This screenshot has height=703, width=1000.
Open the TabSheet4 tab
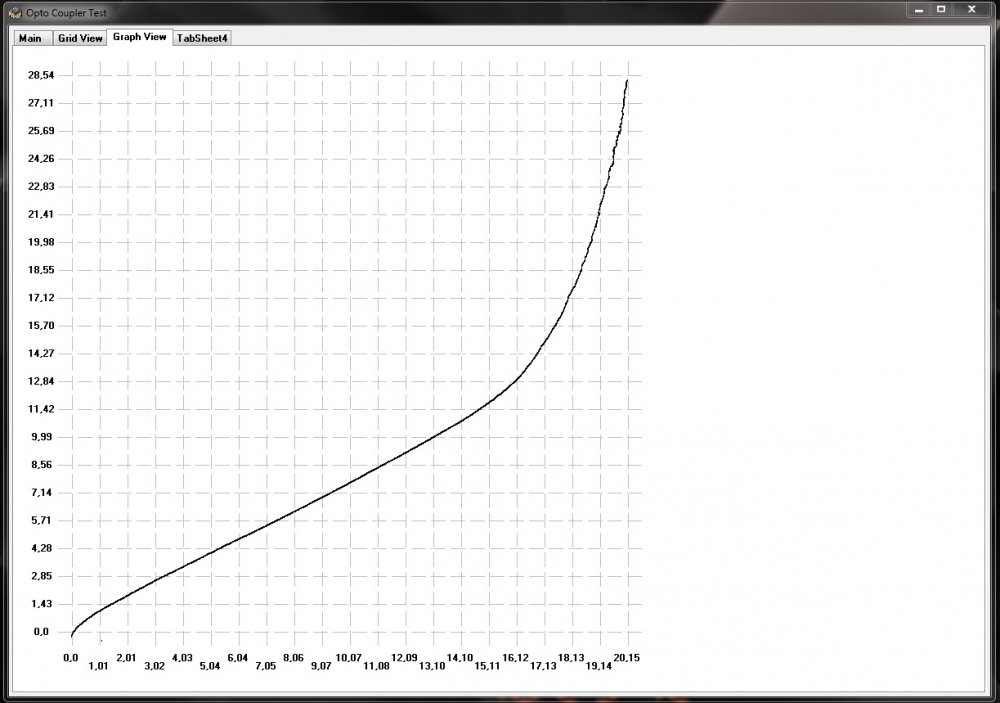coord(203,38)
